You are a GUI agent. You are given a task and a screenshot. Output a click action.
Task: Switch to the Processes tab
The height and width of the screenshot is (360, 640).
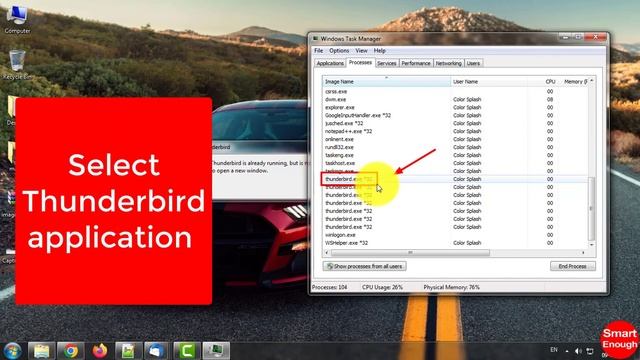click(360, 62)
